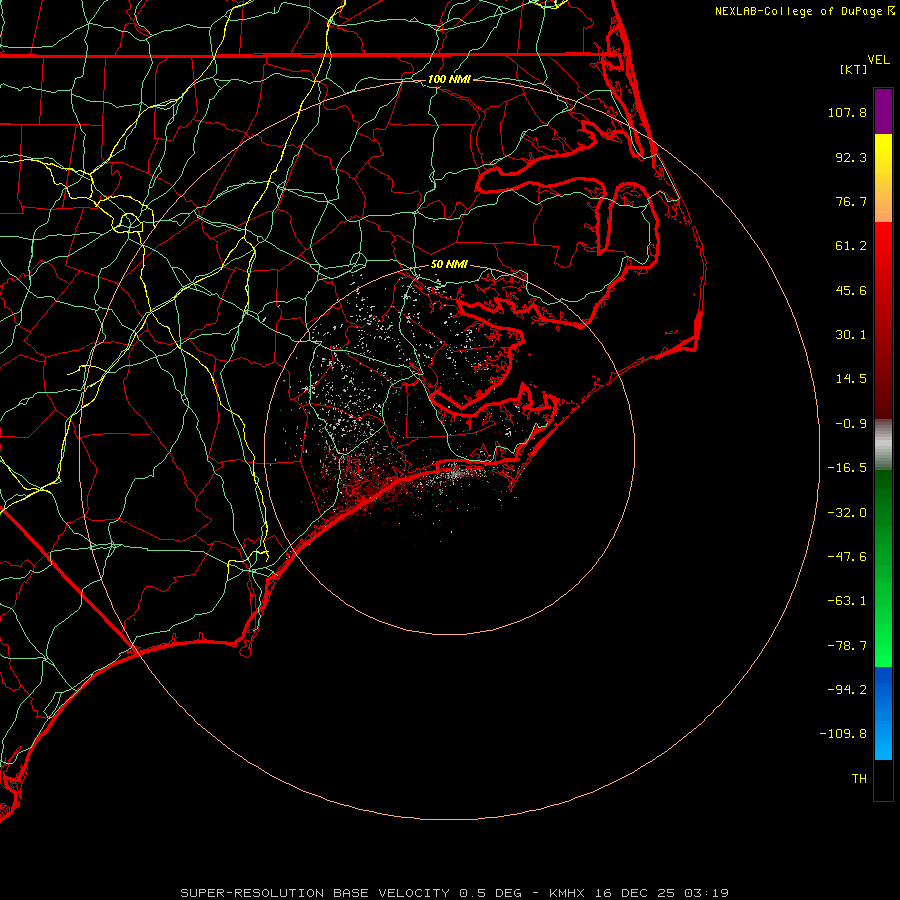The image size is (900, 900).
Task: Select the -78.7 legend value
Action: coord(847,646)
